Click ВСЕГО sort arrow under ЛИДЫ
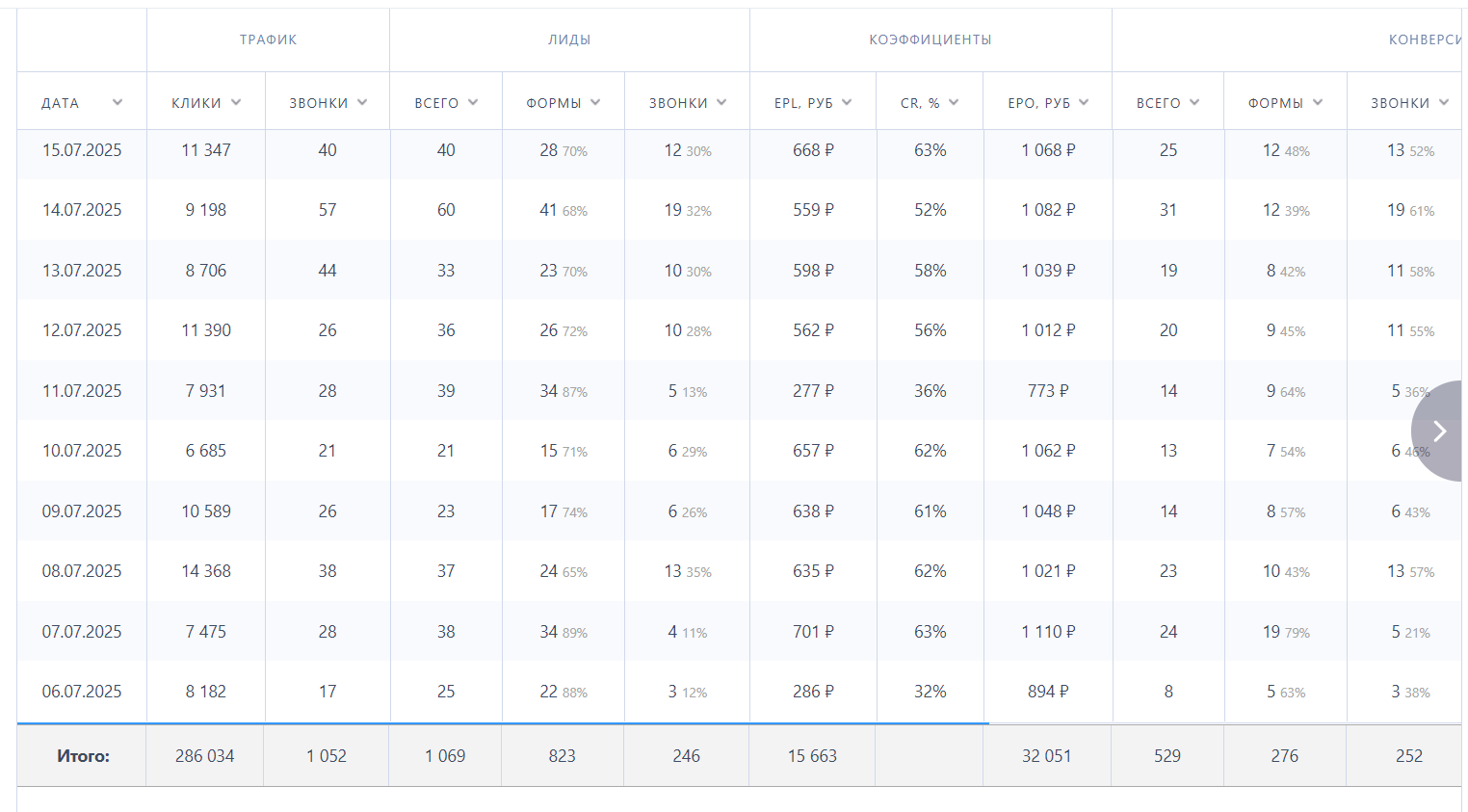Screen dimensions: 1468x812 click(473, 102)
